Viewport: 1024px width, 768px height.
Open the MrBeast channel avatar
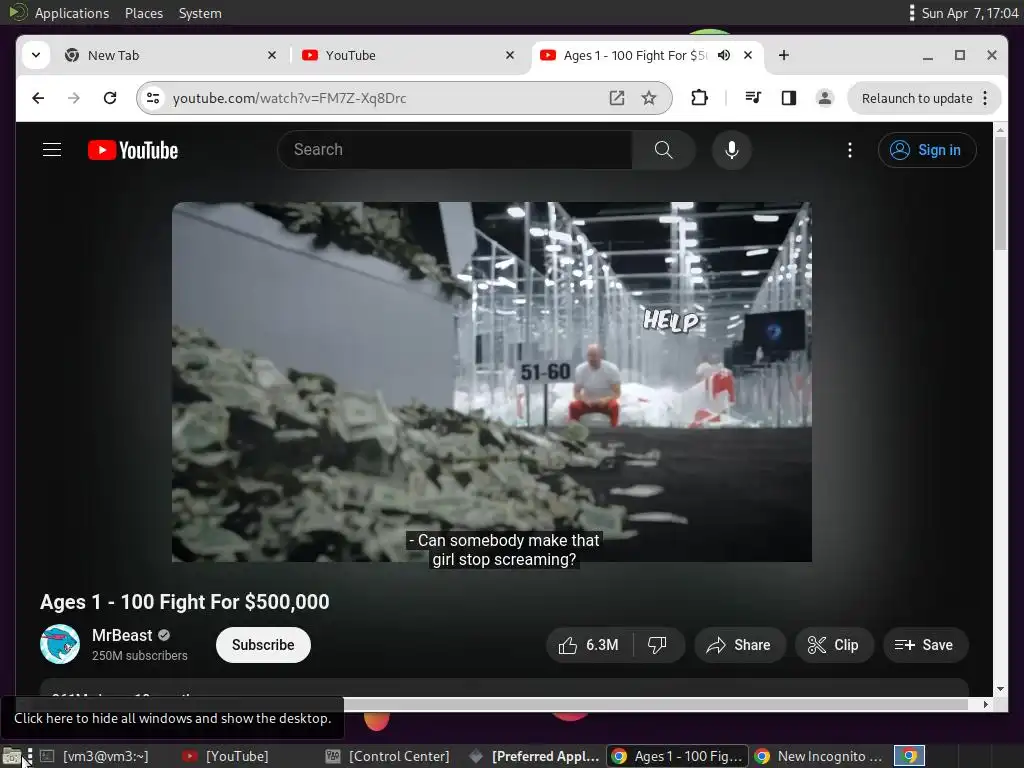pos(60,645)
